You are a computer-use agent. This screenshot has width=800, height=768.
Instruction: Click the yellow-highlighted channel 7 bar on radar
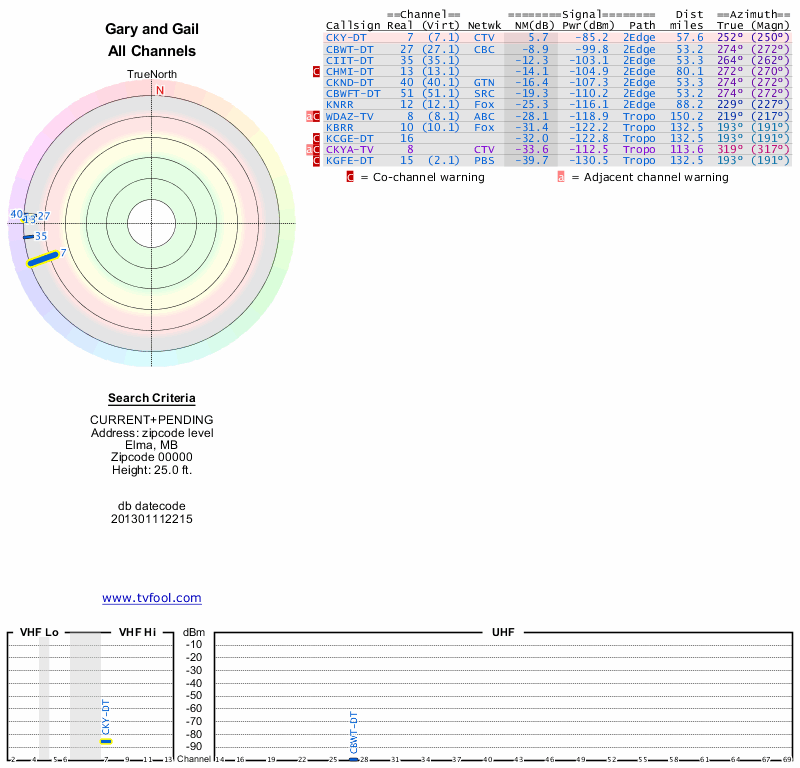coord(43,260)
